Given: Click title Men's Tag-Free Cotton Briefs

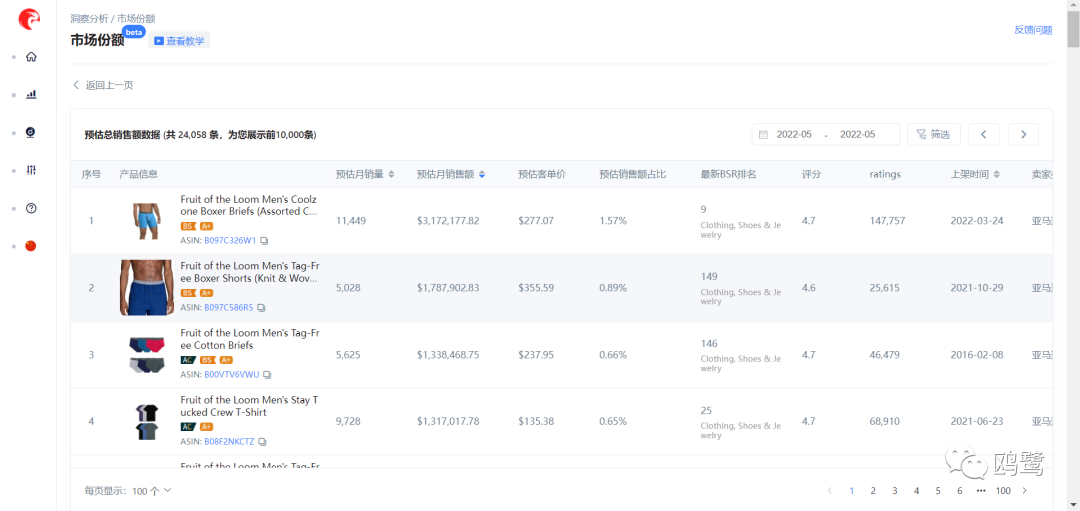Looking at the screenshot, I should click(x=249, y=339).
